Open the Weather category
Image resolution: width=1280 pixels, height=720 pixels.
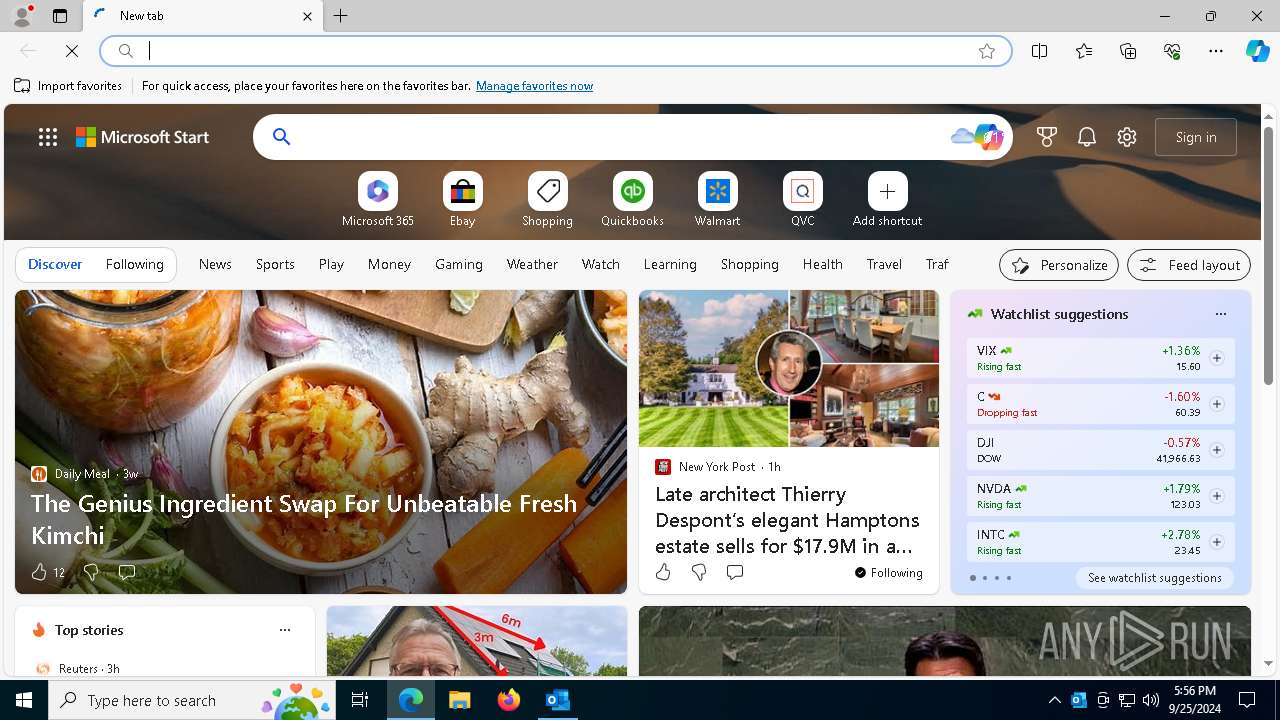[532, 265]
